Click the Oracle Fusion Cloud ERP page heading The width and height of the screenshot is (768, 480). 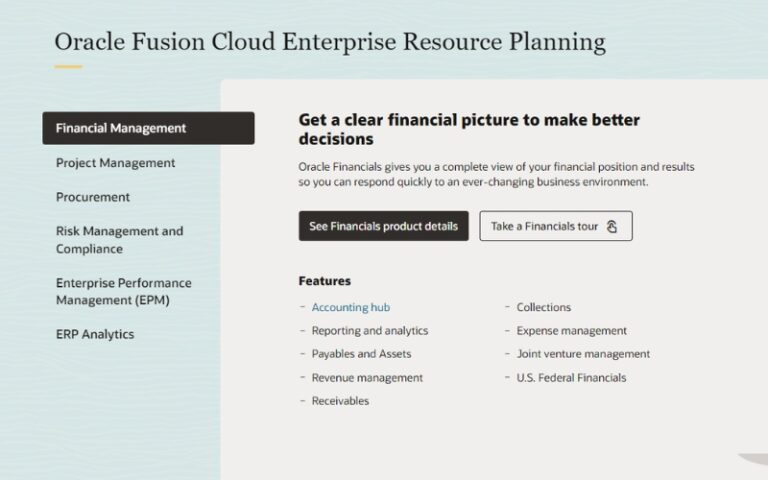point(330,42)
